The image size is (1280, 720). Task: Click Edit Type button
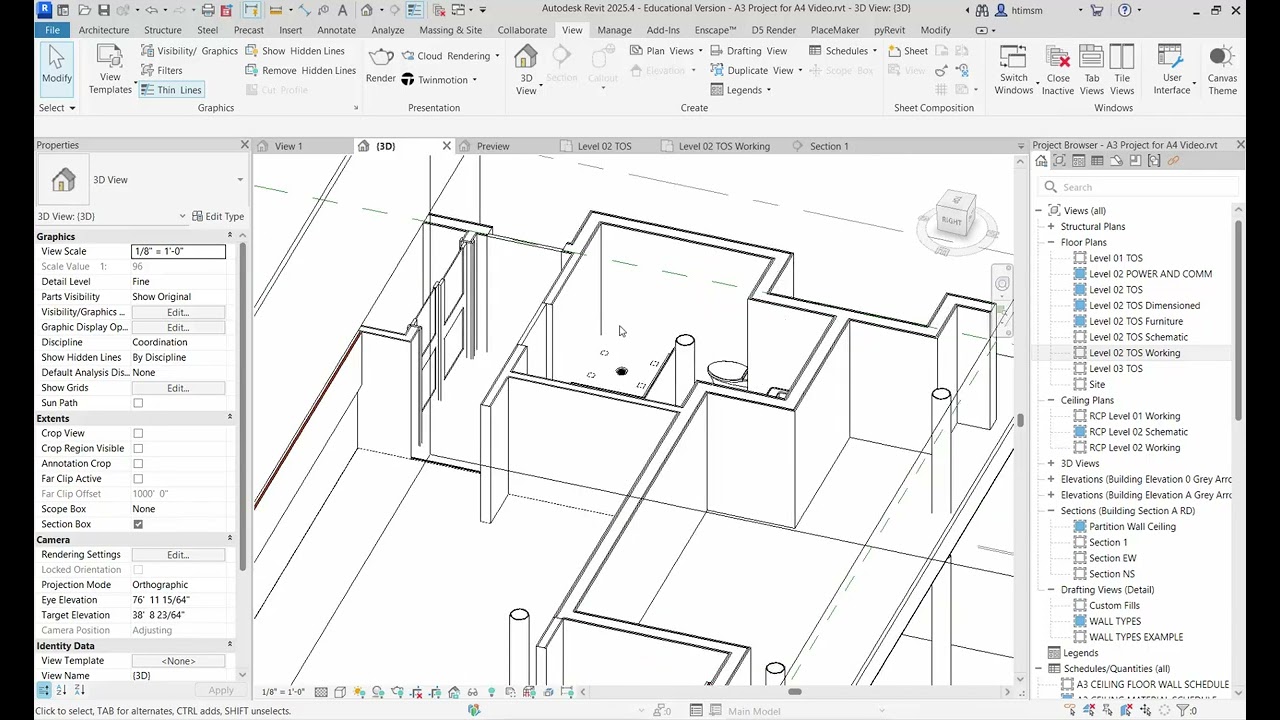[x=218, y=216]
